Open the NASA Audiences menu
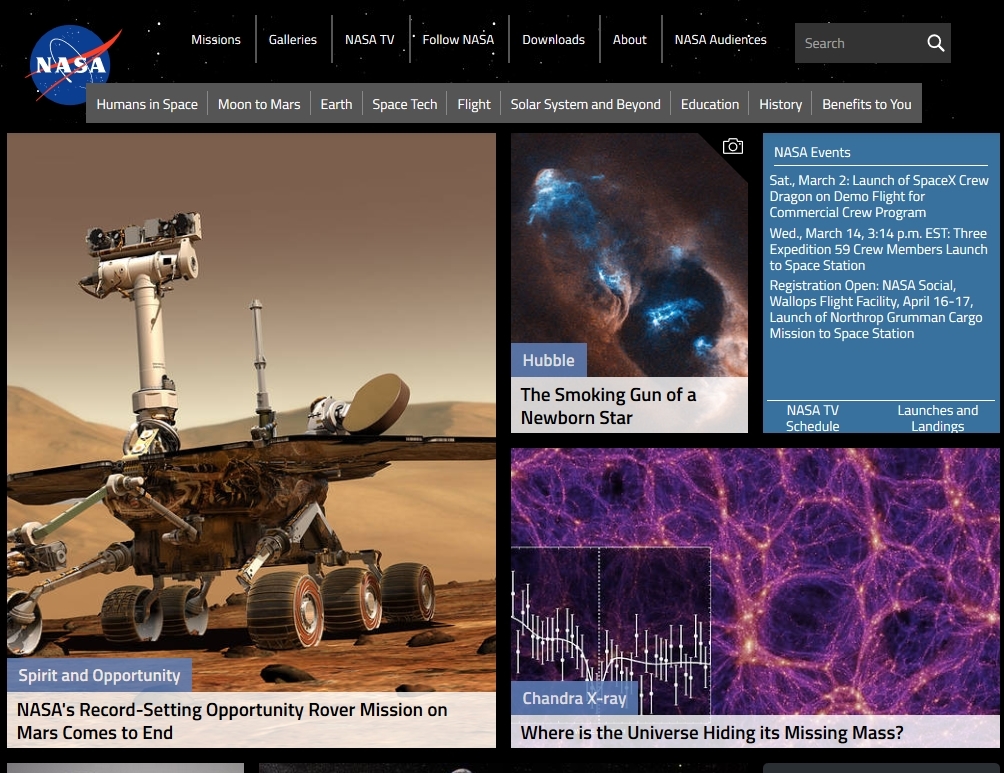The width and height of the screenshot is (1004, 773). 720,40
